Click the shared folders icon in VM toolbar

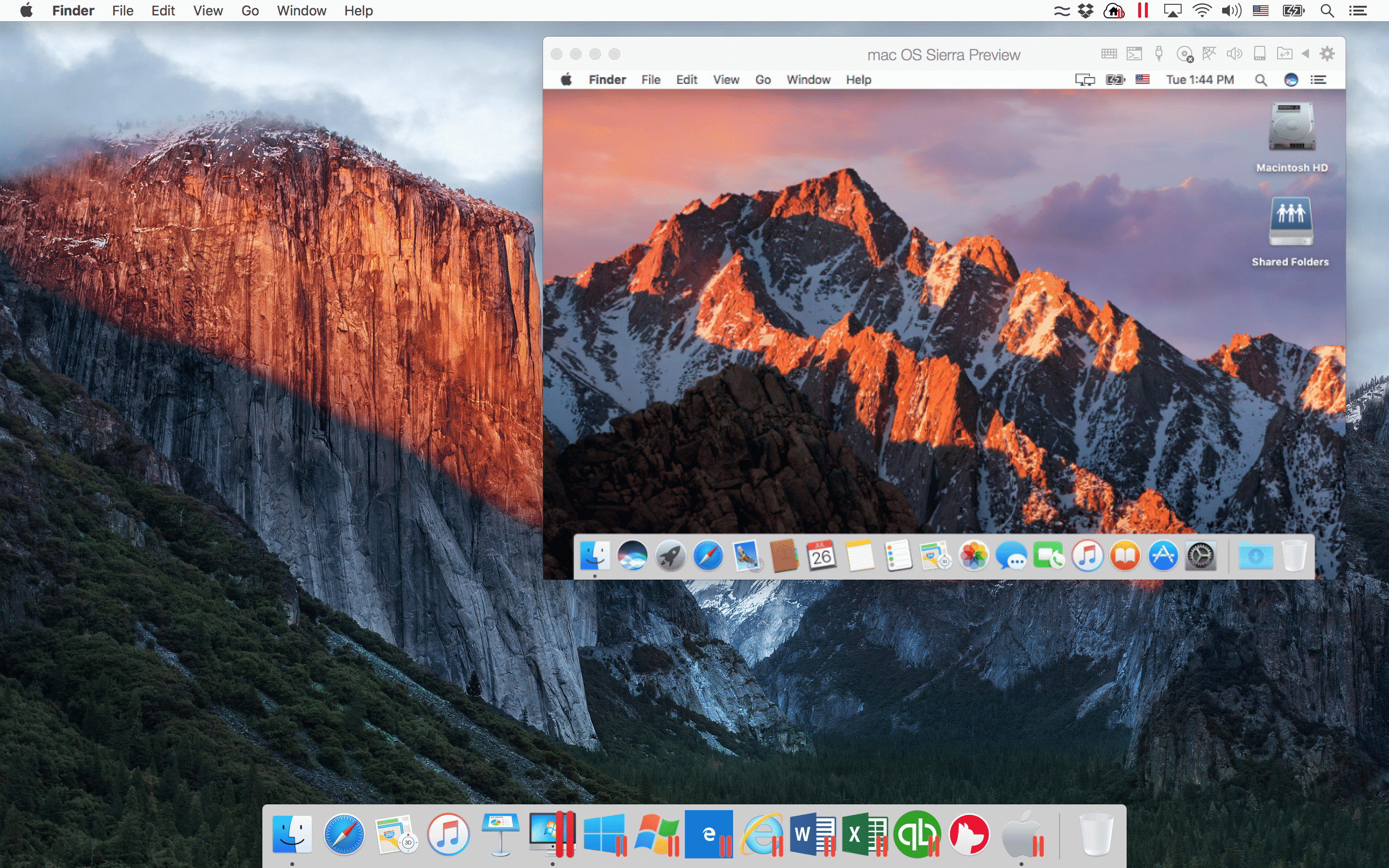1284,54
